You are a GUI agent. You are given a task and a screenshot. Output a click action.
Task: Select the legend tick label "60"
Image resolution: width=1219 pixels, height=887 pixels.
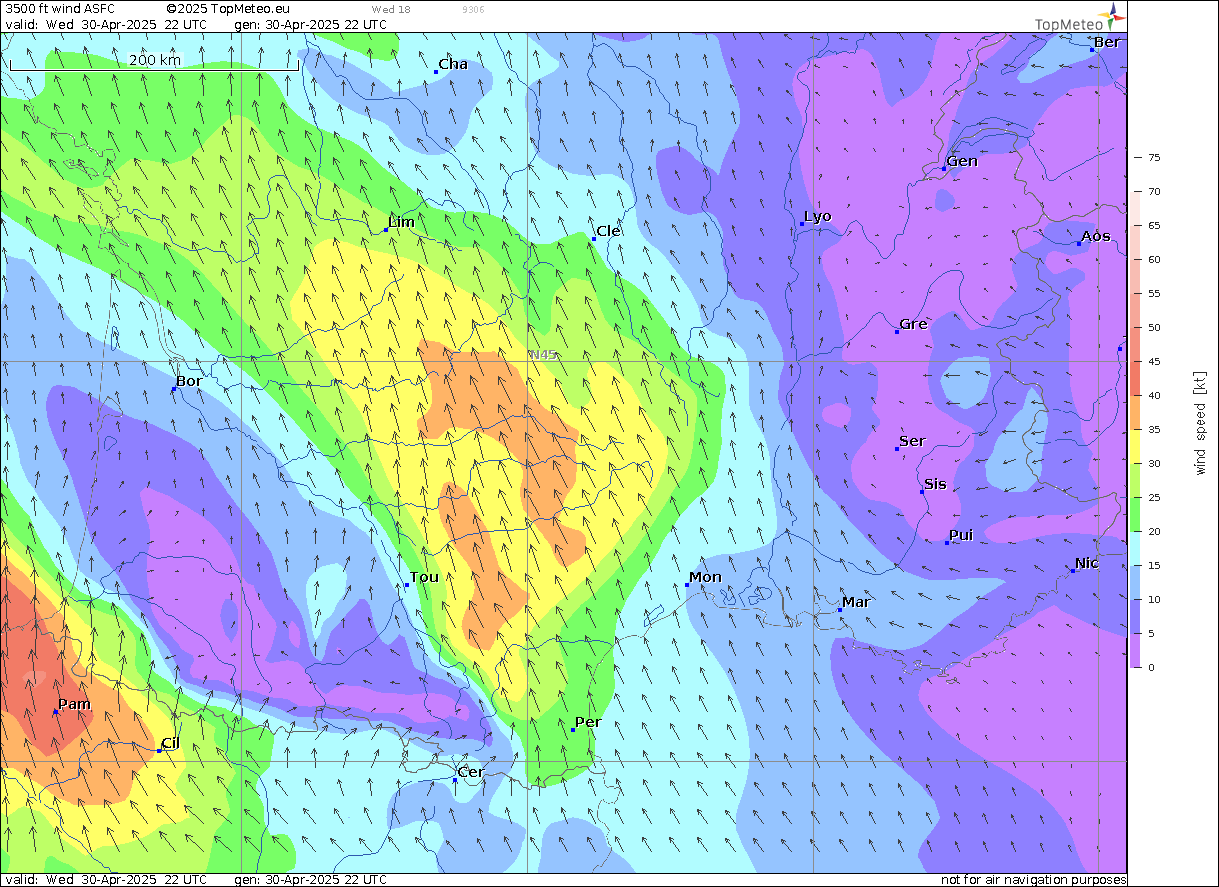[1154, 259]
